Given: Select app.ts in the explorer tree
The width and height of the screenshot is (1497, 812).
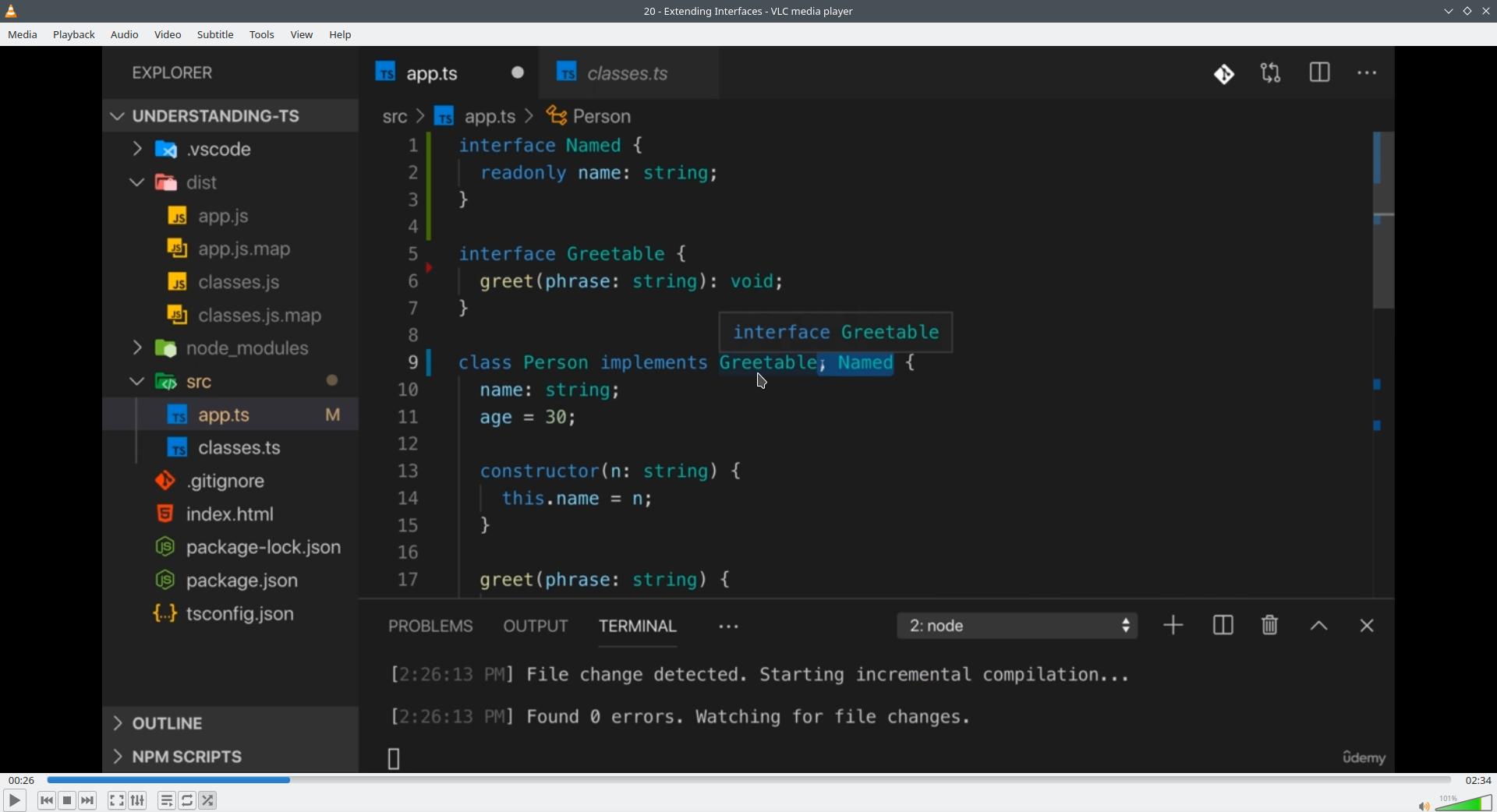Looking at the screenshot, I should click(231, 415).
